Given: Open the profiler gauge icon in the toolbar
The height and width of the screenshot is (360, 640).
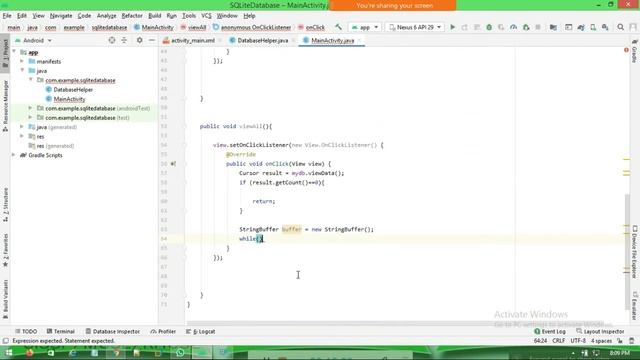Looking at the screenshot, I should (x=513, y=27).
